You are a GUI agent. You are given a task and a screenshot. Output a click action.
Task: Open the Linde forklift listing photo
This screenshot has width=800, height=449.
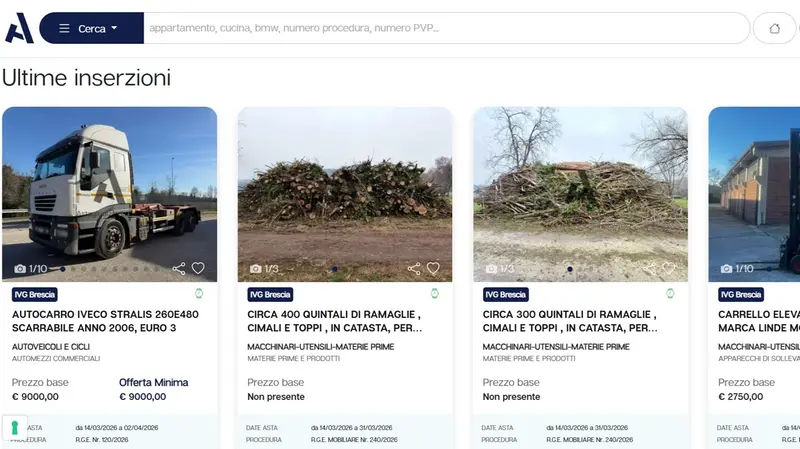(754, 194)
